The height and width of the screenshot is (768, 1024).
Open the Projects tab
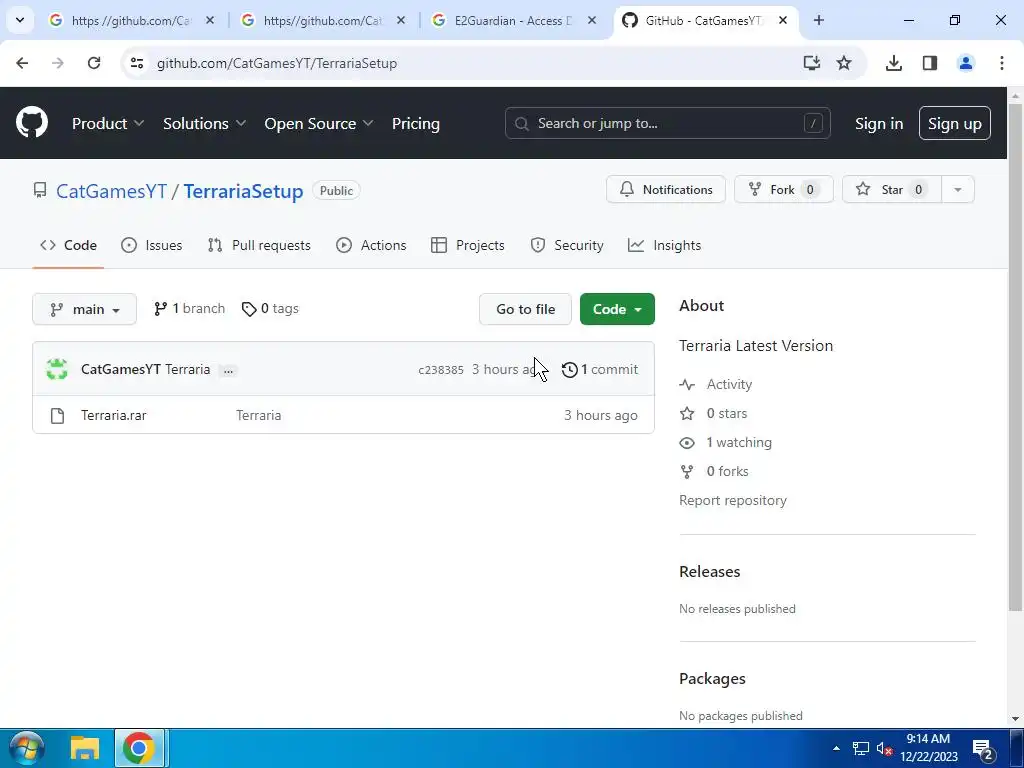(468, 246)
